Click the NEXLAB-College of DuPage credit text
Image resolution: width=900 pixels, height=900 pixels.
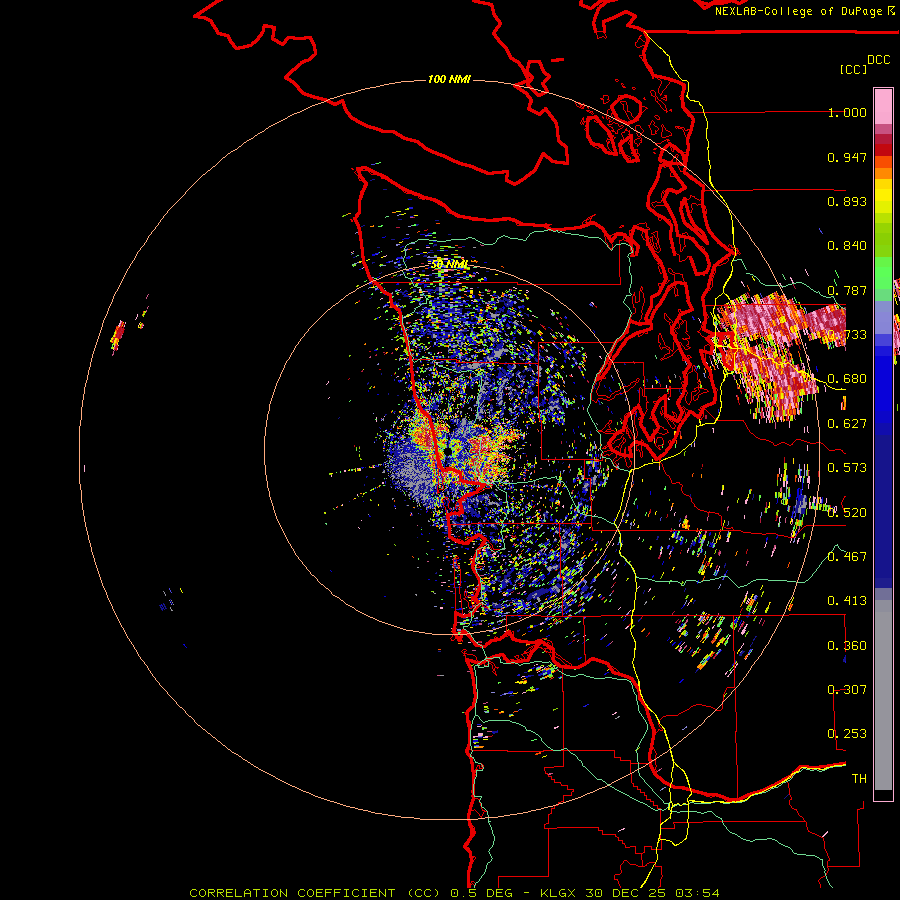(804, 11)
